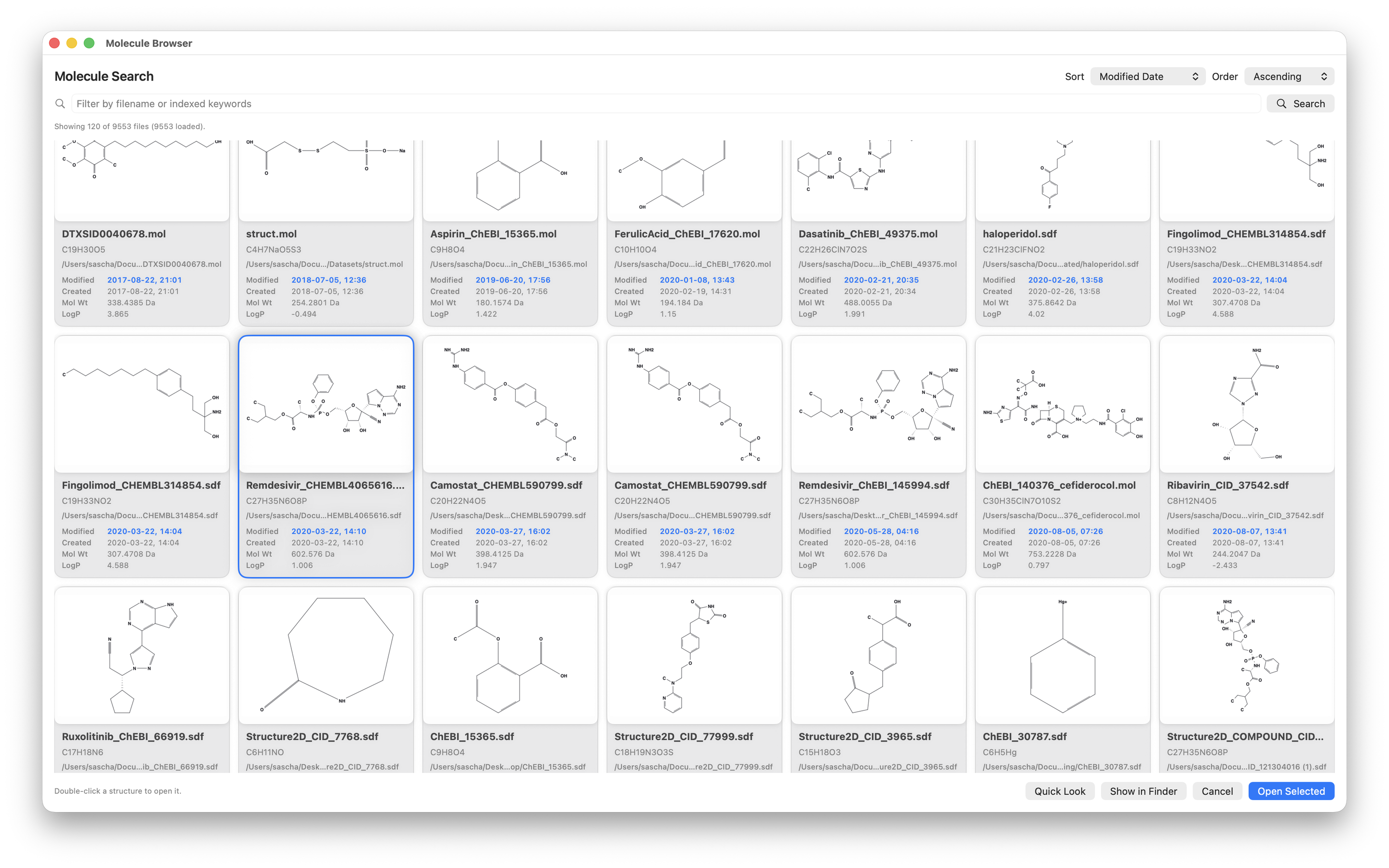Select the haloperidol.sdf molecule card
The height and width of the screenshot is (868, 1389).
tap(1062, 234)
